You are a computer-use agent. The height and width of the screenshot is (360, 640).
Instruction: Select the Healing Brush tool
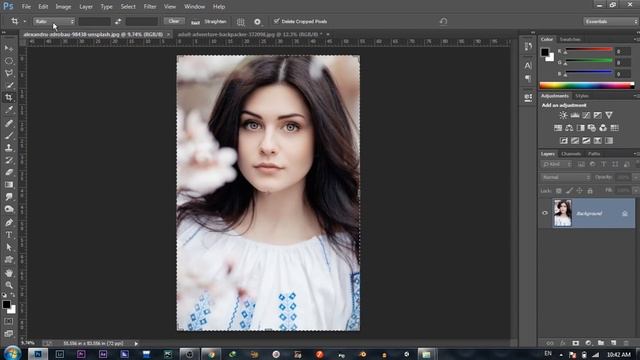click(x=9, y=123)
